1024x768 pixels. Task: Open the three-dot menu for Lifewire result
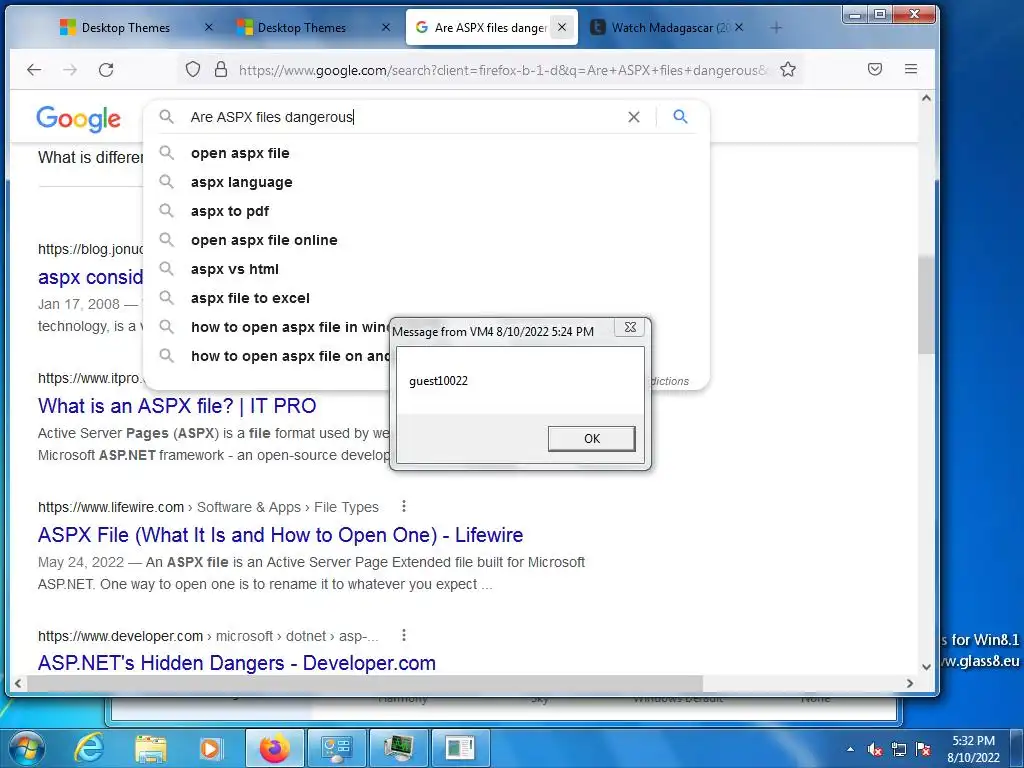(404, 506)
